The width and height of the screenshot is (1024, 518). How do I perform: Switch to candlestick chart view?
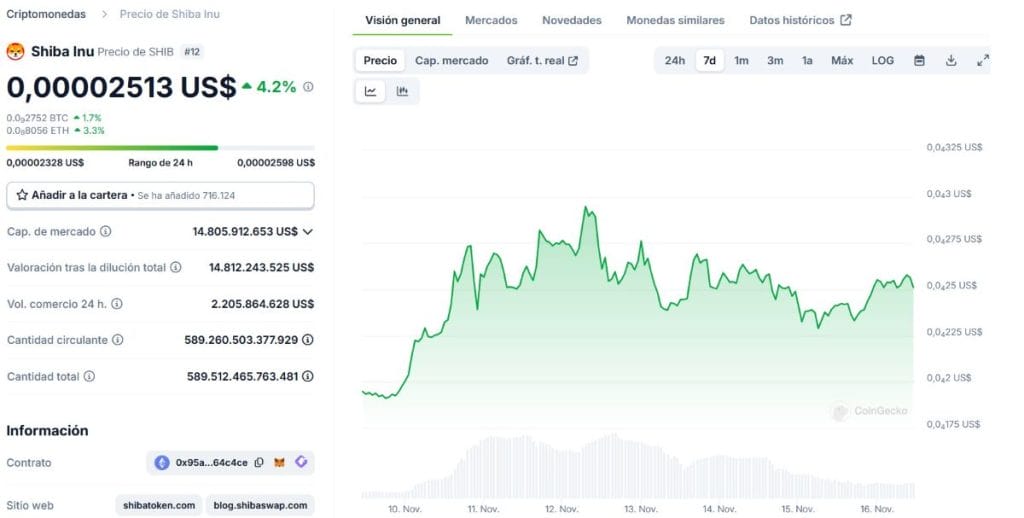(402, 91)
